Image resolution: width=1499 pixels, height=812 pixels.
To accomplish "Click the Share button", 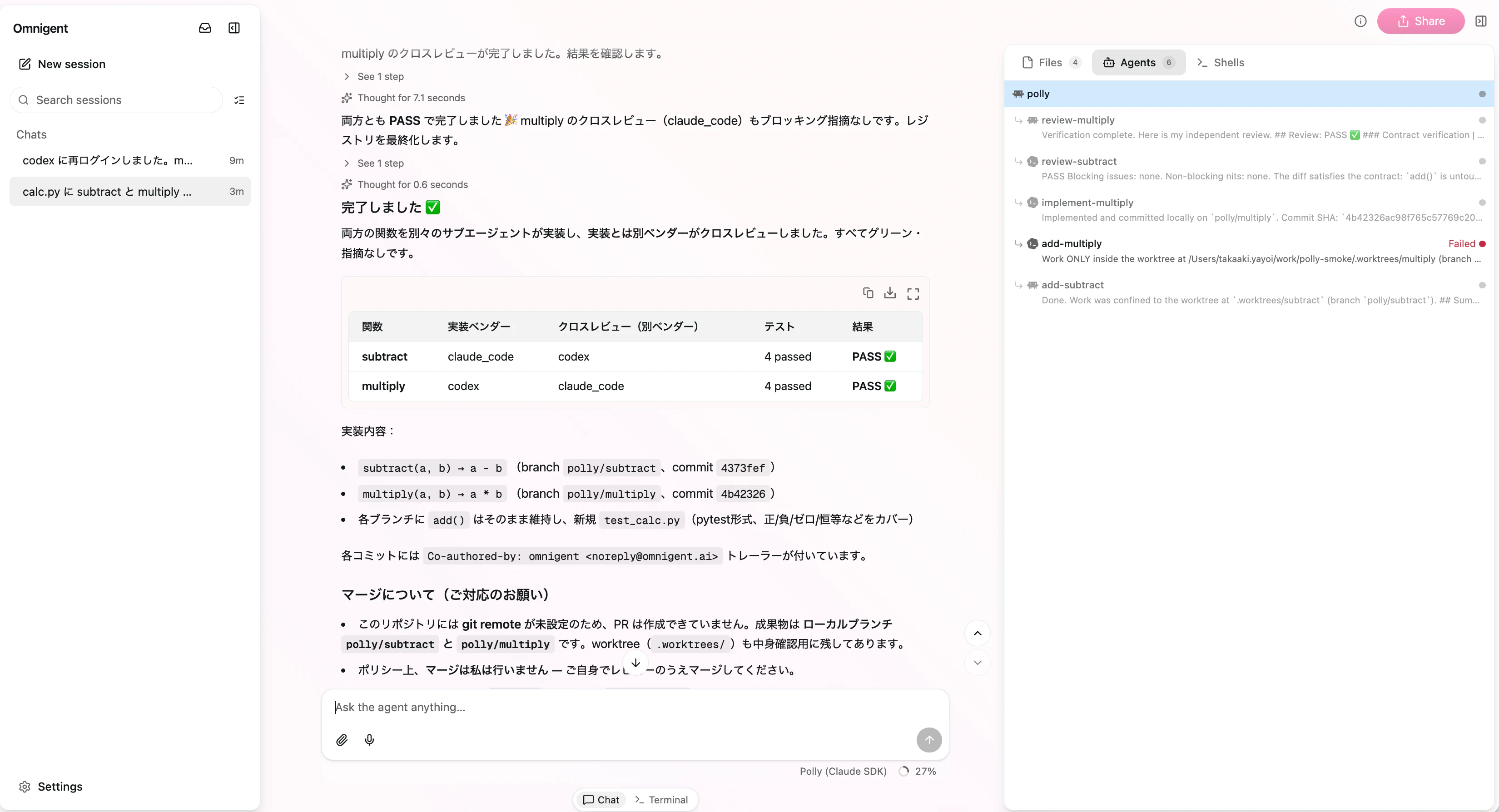I will 1420,21.
